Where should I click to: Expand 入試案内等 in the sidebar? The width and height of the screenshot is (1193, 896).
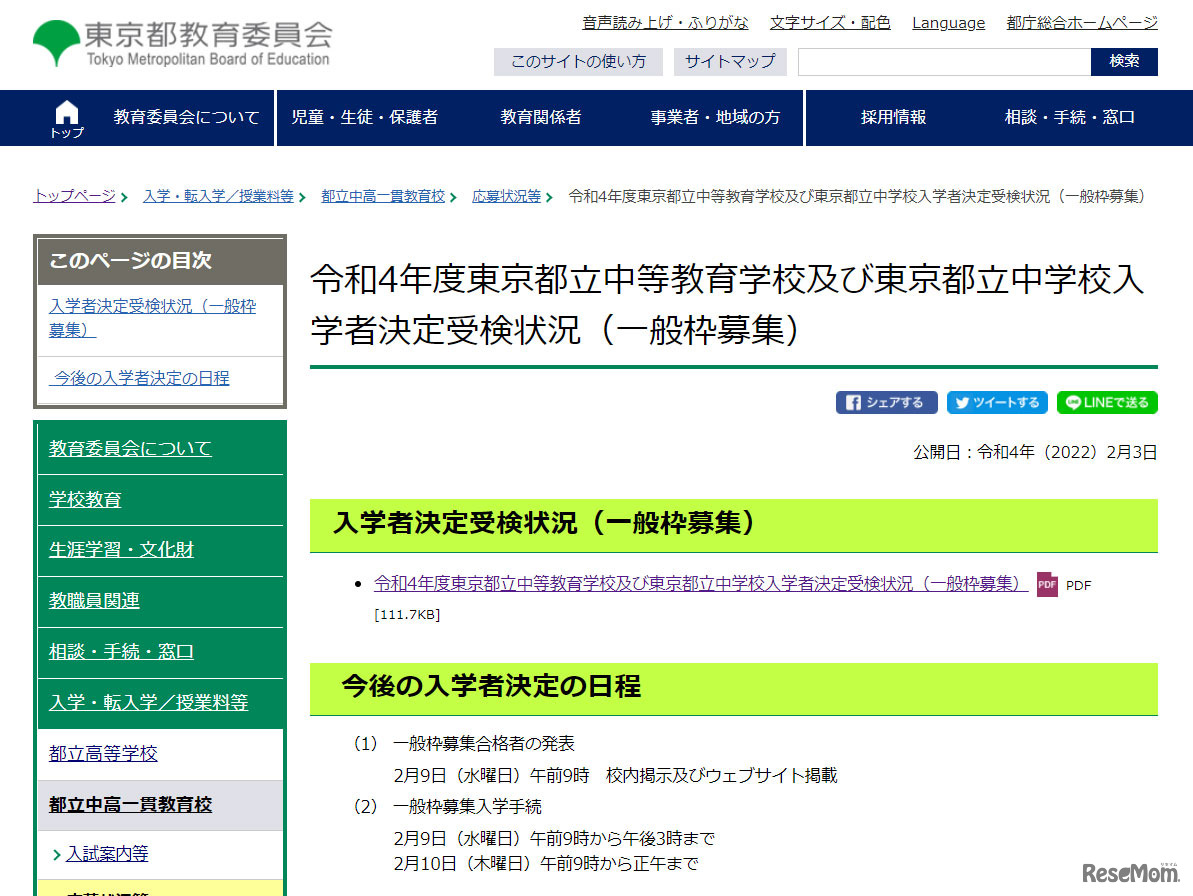[107, 854]
